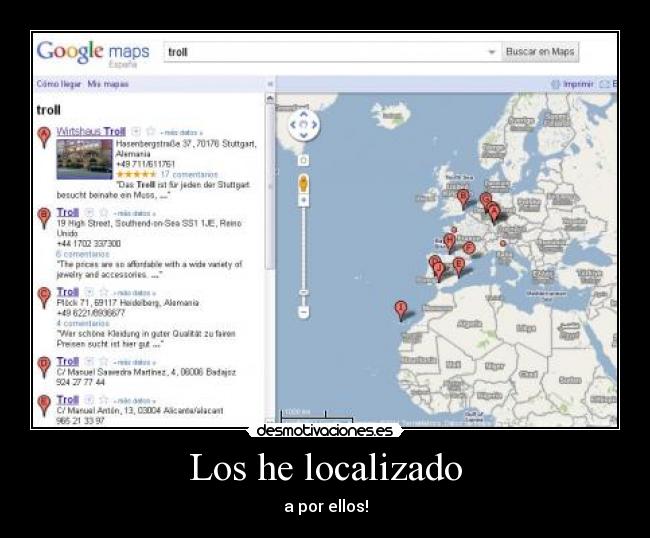Open options dropdown beside Badajoz Troll
The width and height of the screenshot is (650, 538).
coord(89,361)
